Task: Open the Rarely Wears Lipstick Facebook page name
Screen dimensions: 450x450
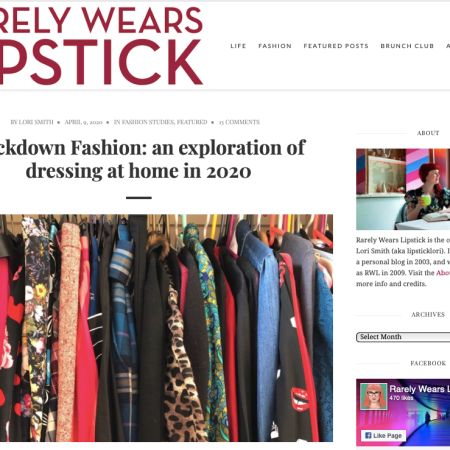Action: pyautogui.click(x=420, y=389)
